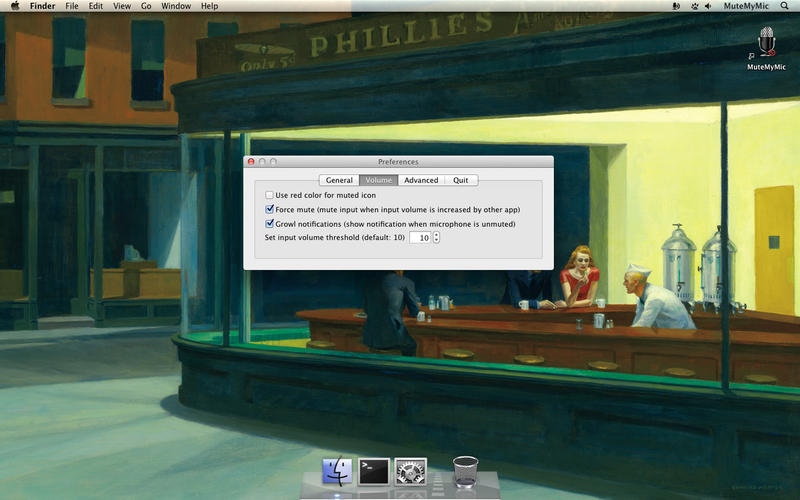Screen dimensions: 800x500
Task: Open the Finder menu
Action: [x=42, y=6]
